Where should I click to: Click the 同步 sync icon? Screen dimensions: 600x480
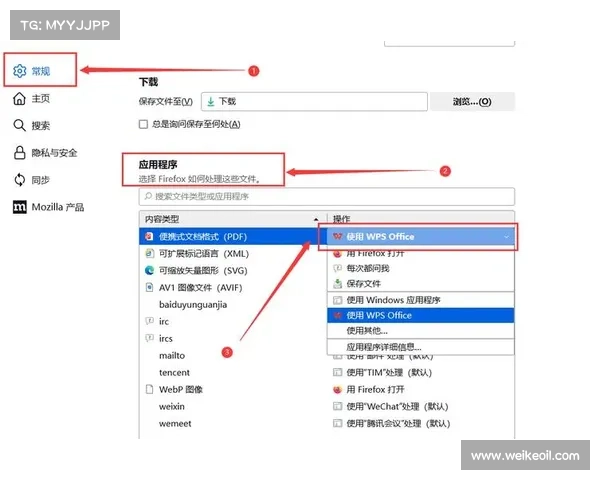click(x=20, y=180)
